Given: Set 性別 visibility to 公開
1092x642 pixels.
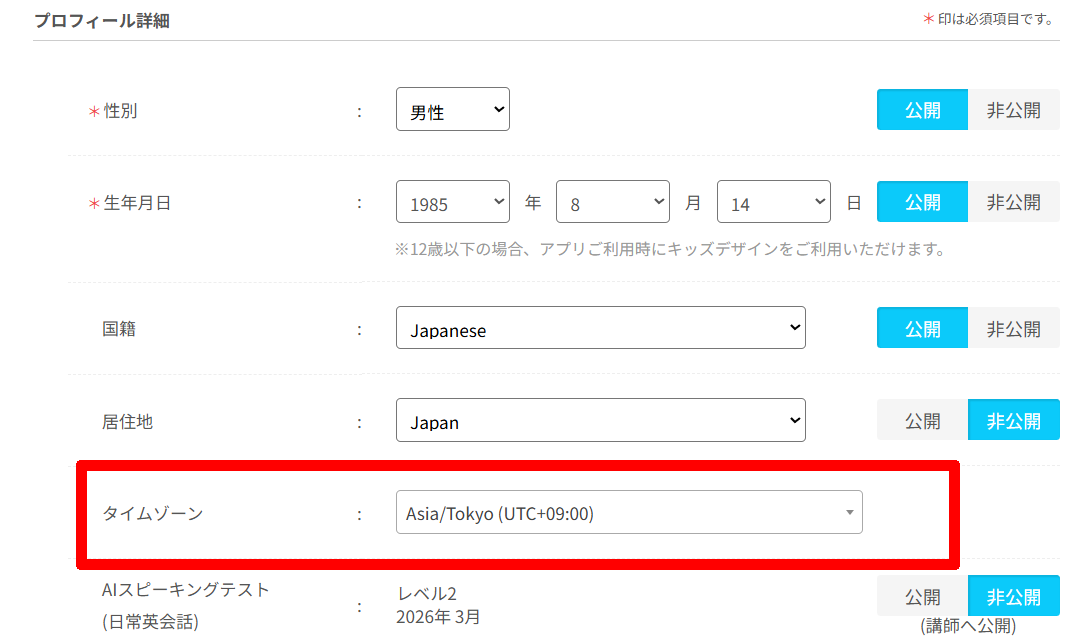Looking at the screenshot, I should pos(922,110).
